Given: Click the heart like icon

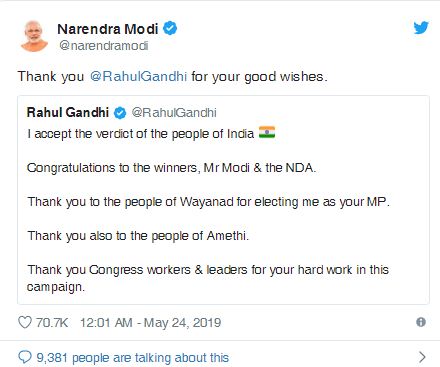Looking at the screenshot, I should (x=25, y=322).
